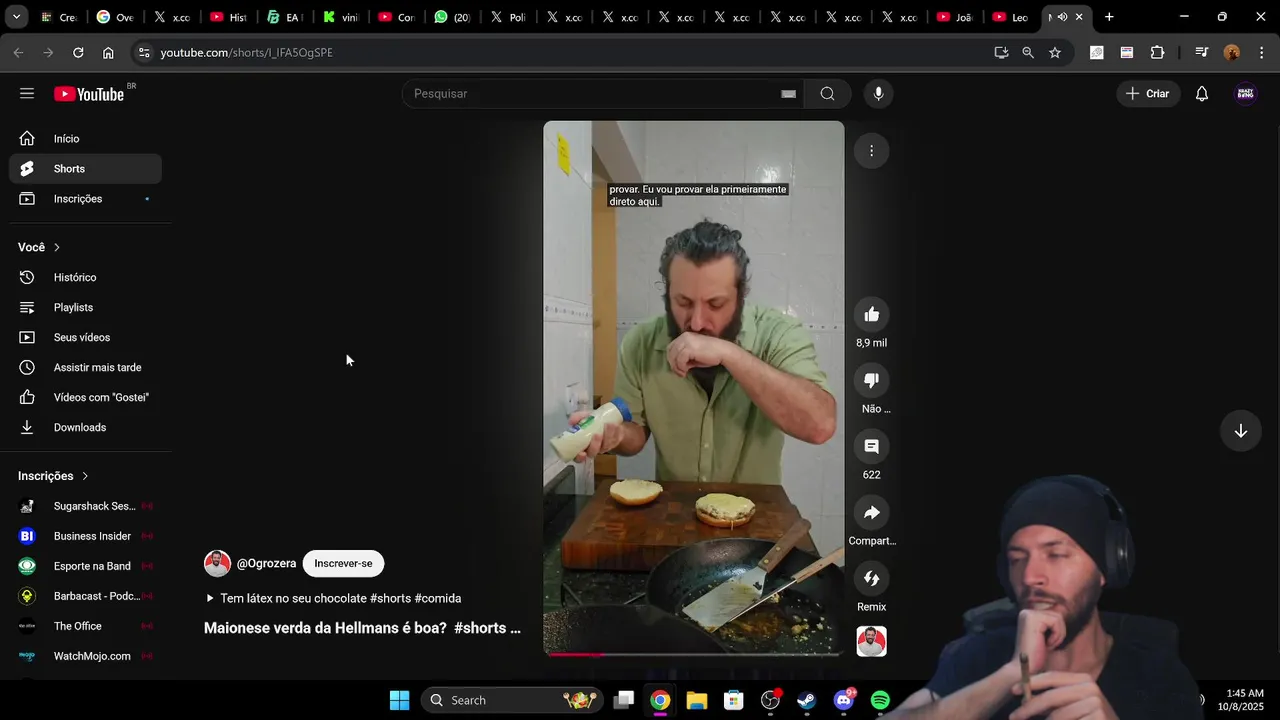The height and width of the screenshot is (720, 1280).
Task: Reload the page in Chrome
Action: pyautogui.click(x=78, y=52)
